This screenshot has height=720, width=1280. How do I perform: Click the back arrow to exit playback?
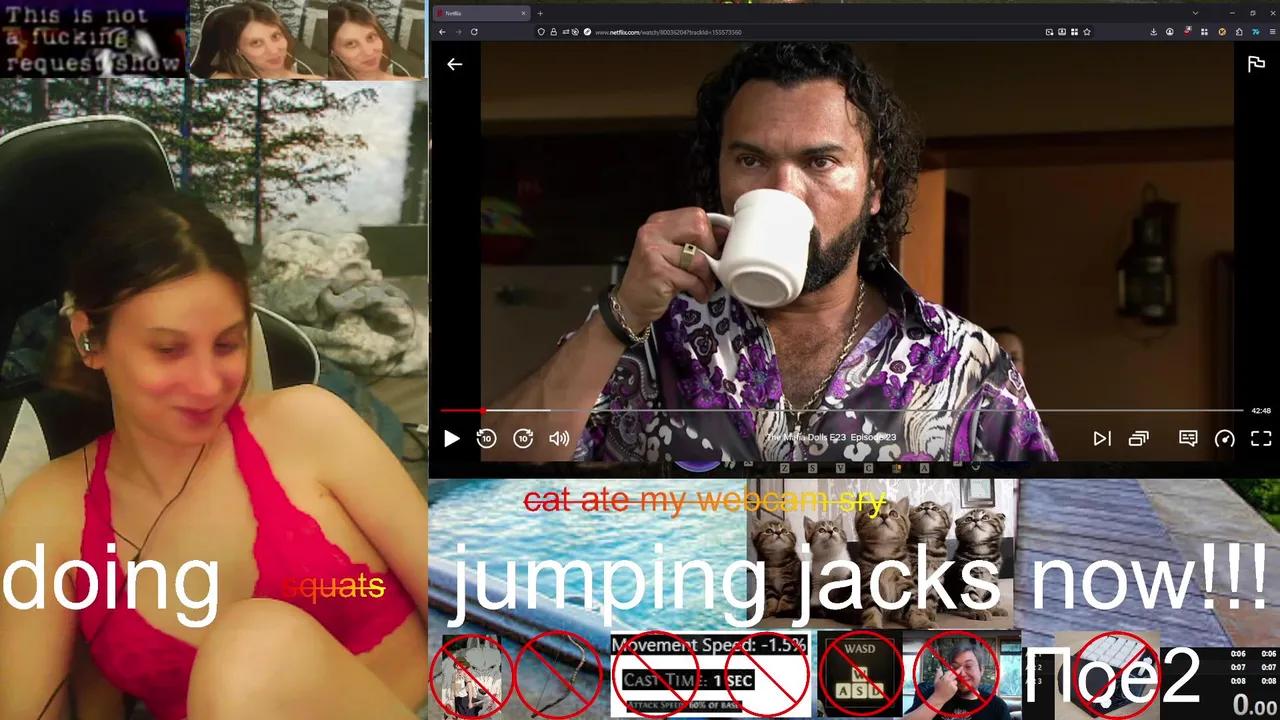point(455,64)
